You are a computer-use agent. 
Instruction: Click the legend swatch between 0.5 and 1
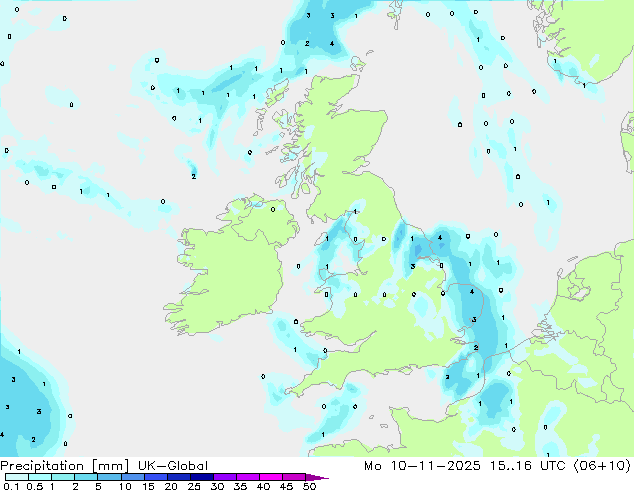40,477
